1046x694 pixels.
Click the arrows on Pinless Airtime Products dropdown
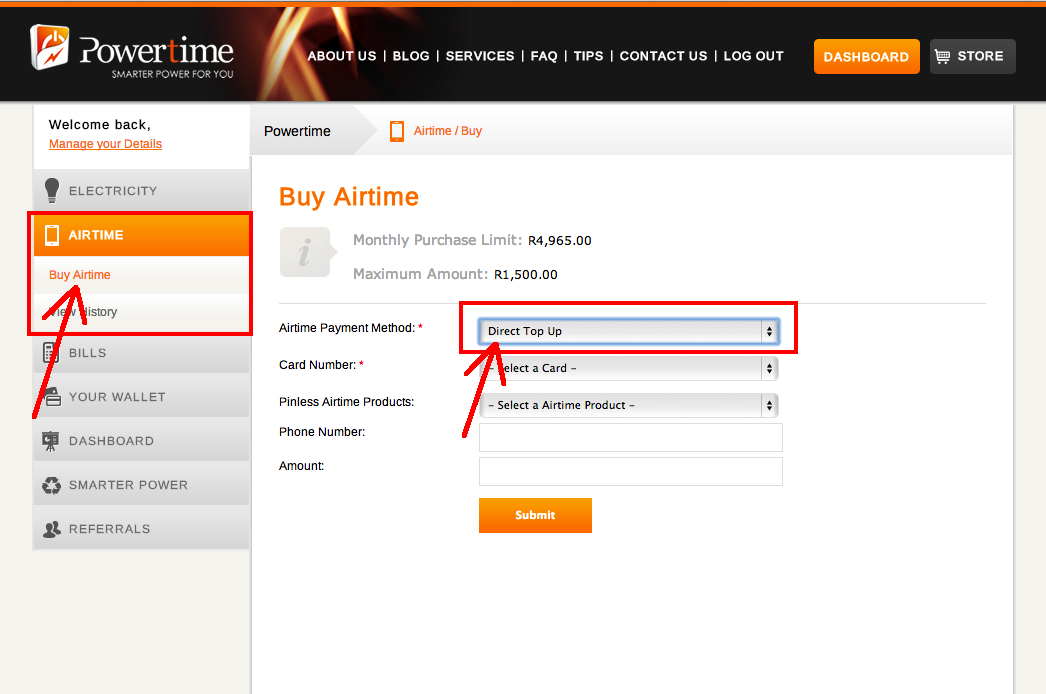pos(769,405)
